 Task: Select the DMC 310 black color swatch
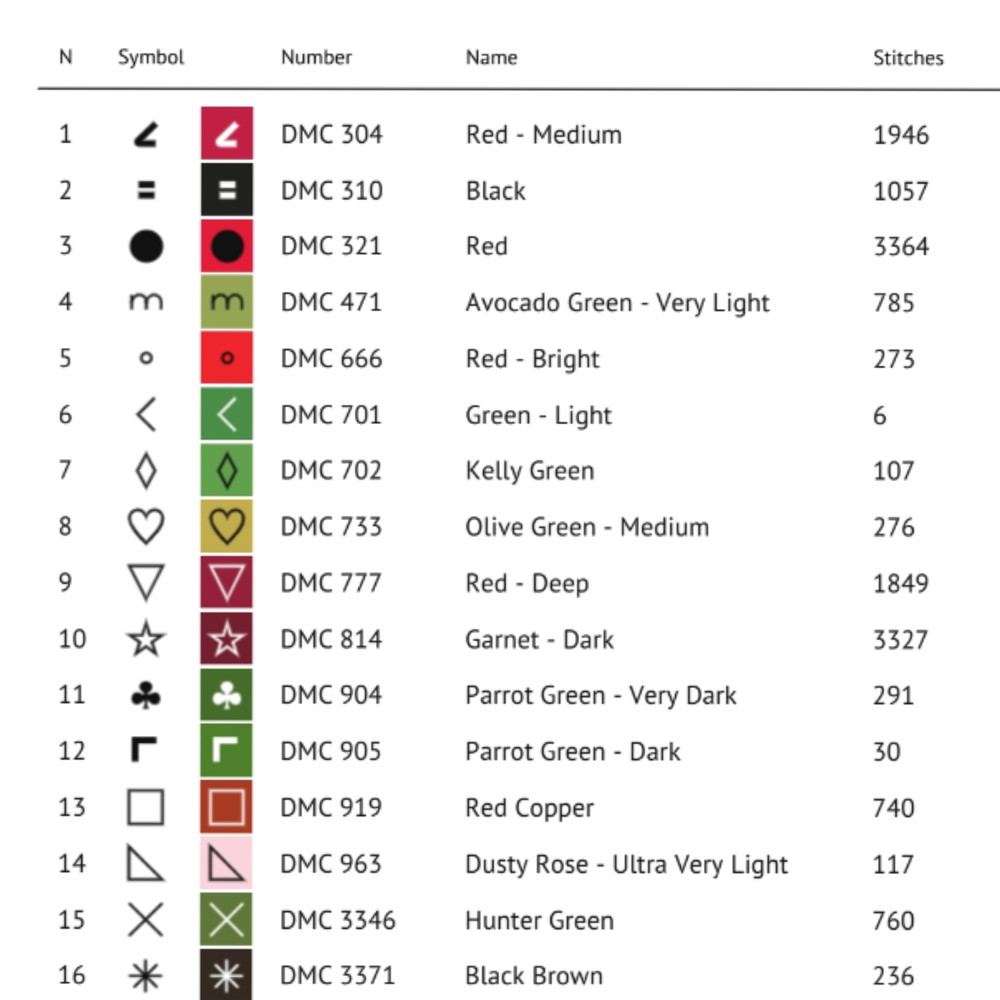[227, 190]
